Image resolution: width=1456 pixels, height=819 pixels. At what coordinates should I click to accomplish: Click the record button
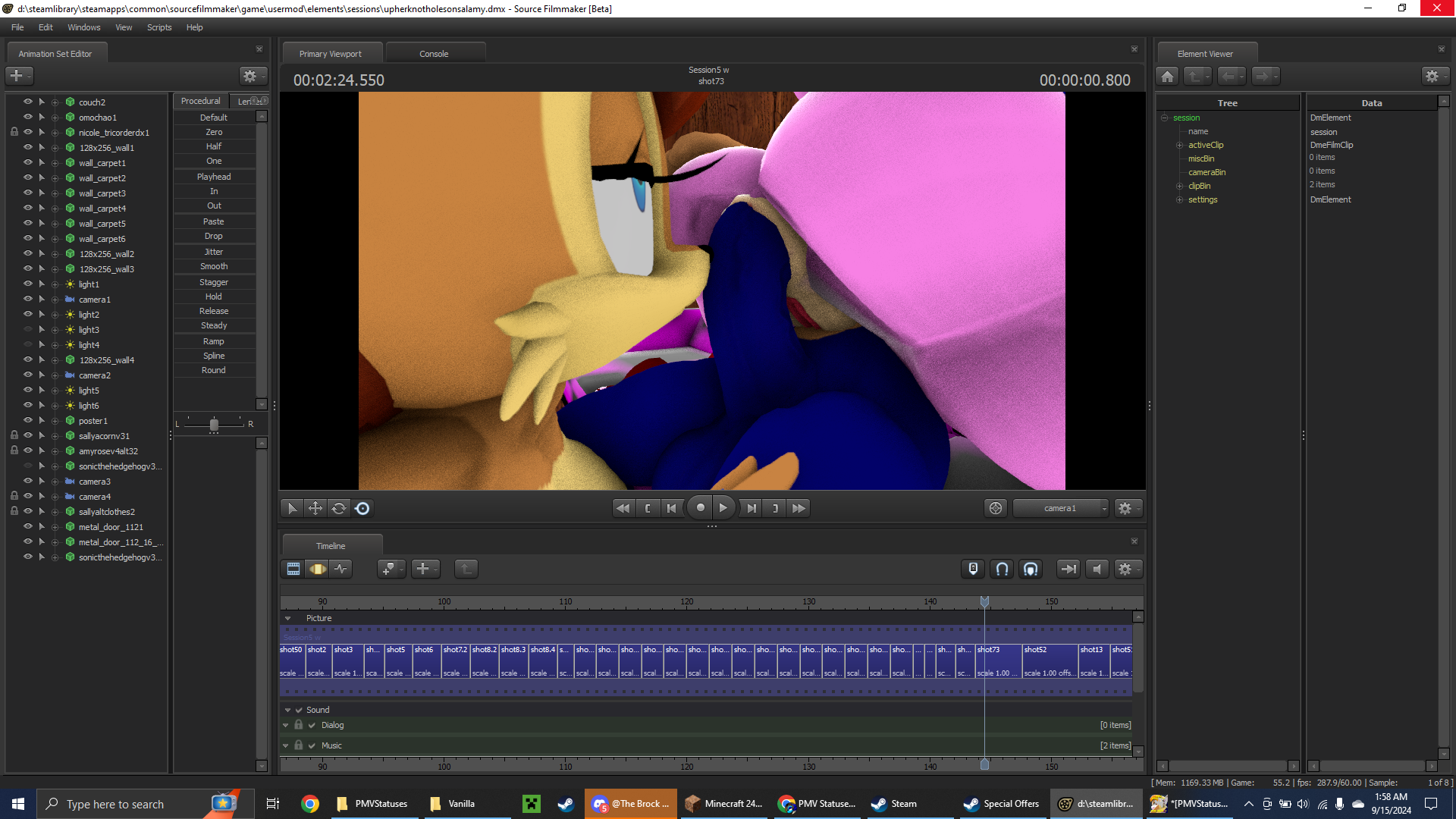[x=701, y=508]
